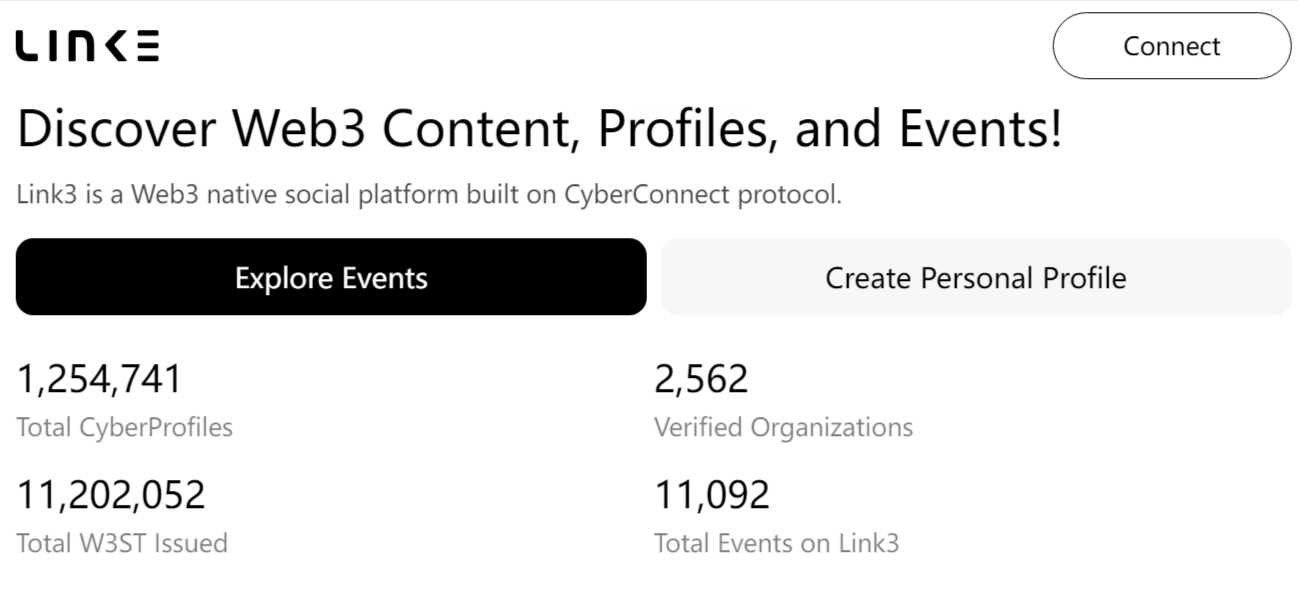Click the 1,254,741 CyberProfiles count
Screen dimensions: 1298x589
[x=100, y=380]
